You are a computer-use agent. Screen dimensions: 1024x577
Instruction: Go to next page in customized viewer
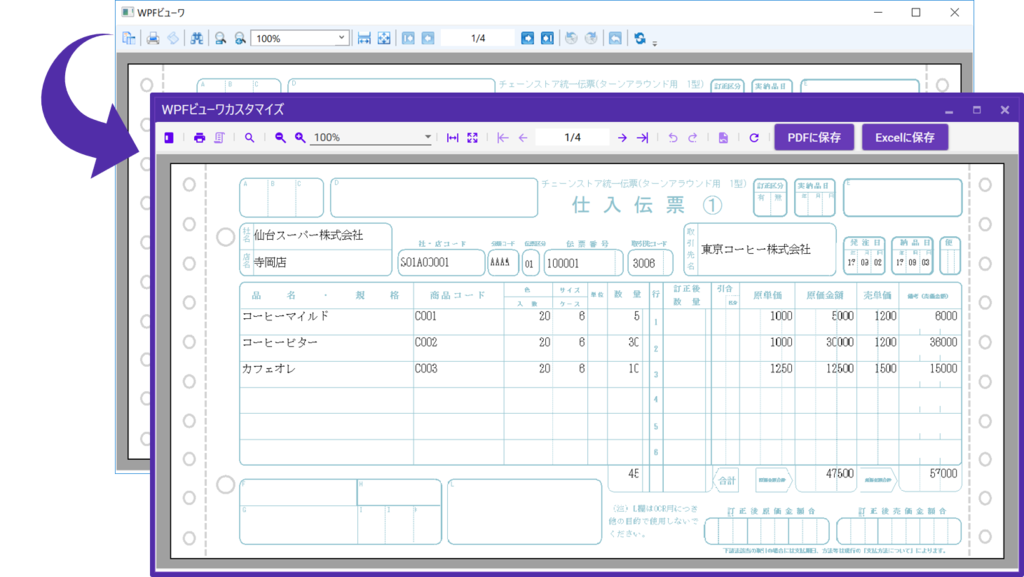622,138
